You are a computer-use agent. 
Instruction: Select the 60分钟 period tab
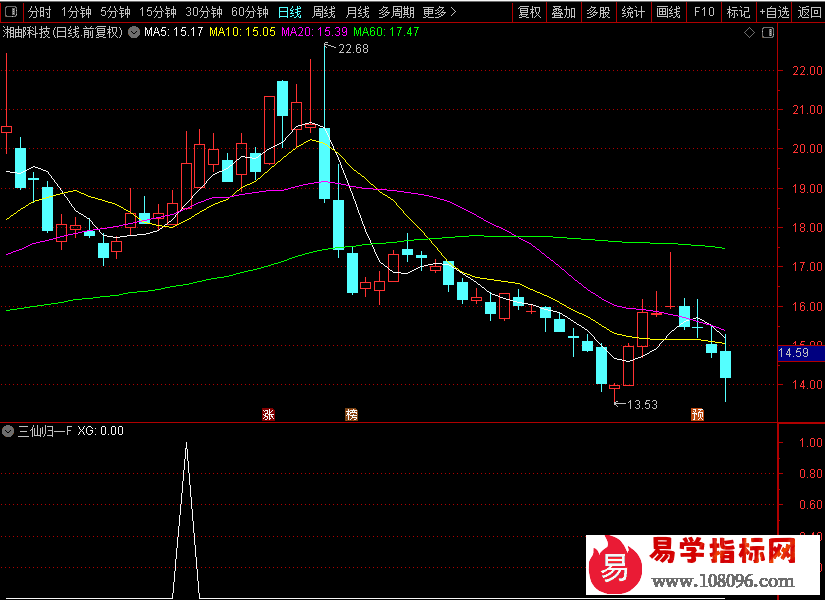tap(250, 12)
